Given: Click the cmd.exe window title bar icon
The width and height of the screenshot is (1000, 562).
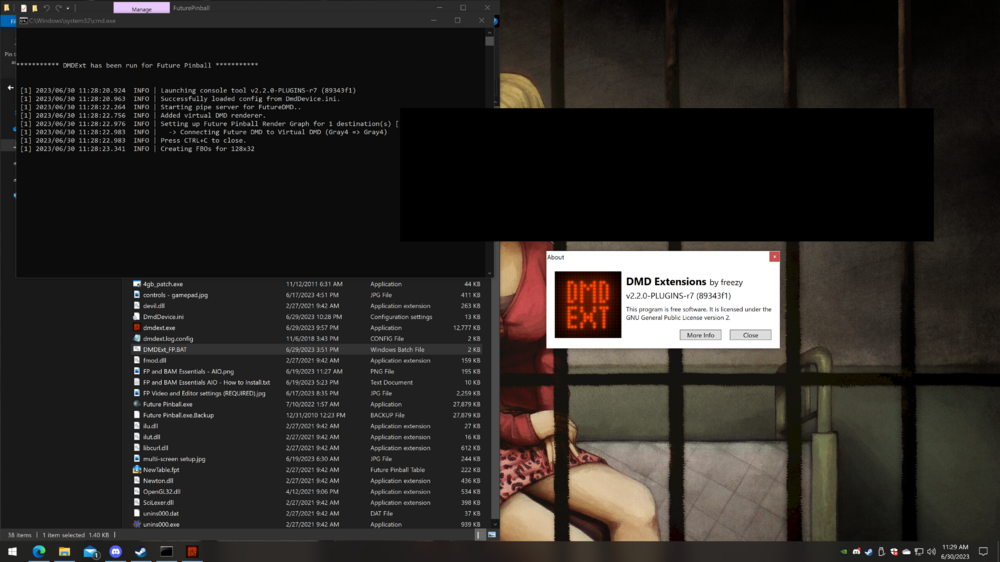Looking at the screenshot, I should click(x=24, y=20).
